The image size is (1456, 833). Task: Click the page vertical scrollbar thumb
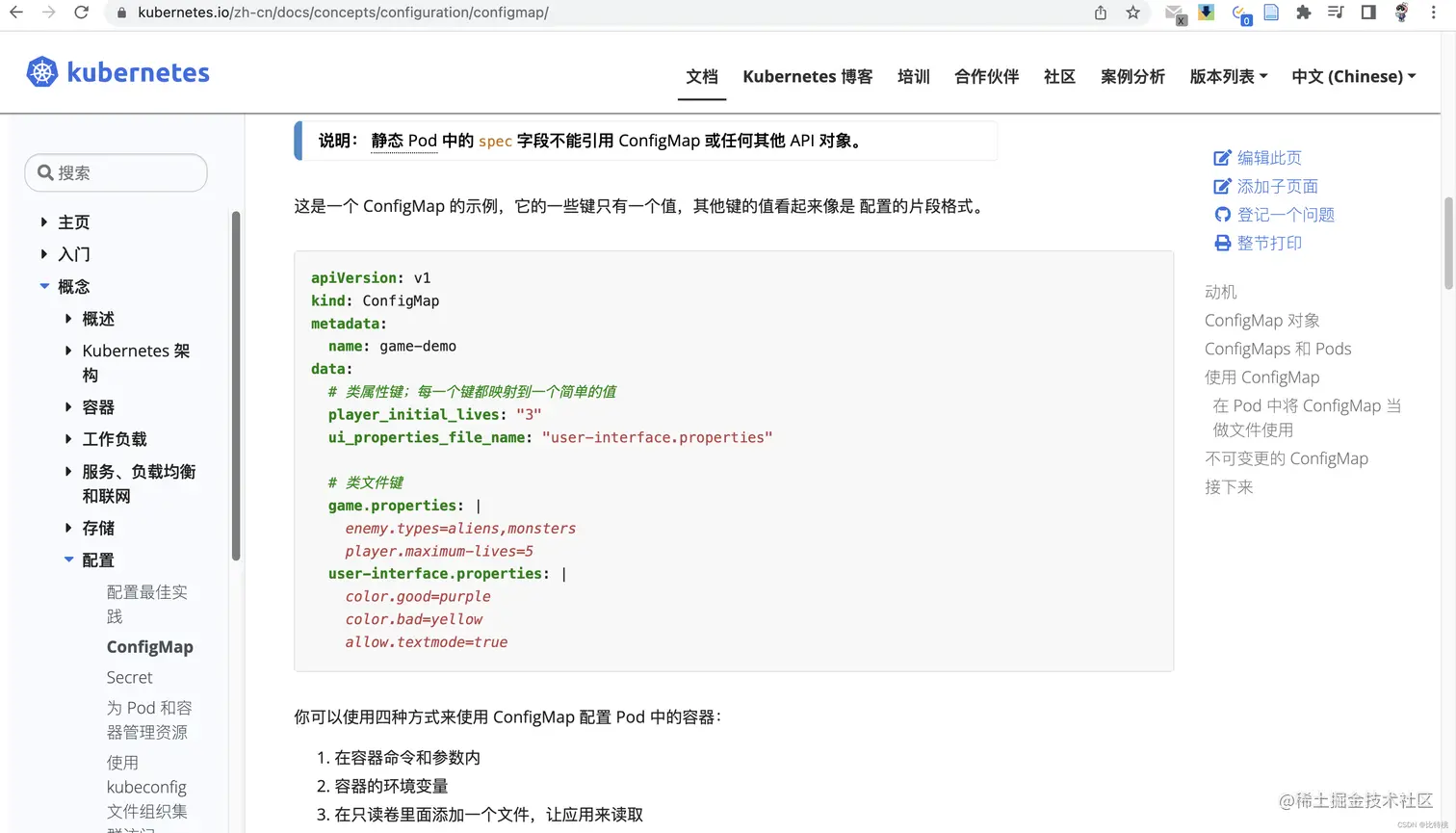(1448, 243)
